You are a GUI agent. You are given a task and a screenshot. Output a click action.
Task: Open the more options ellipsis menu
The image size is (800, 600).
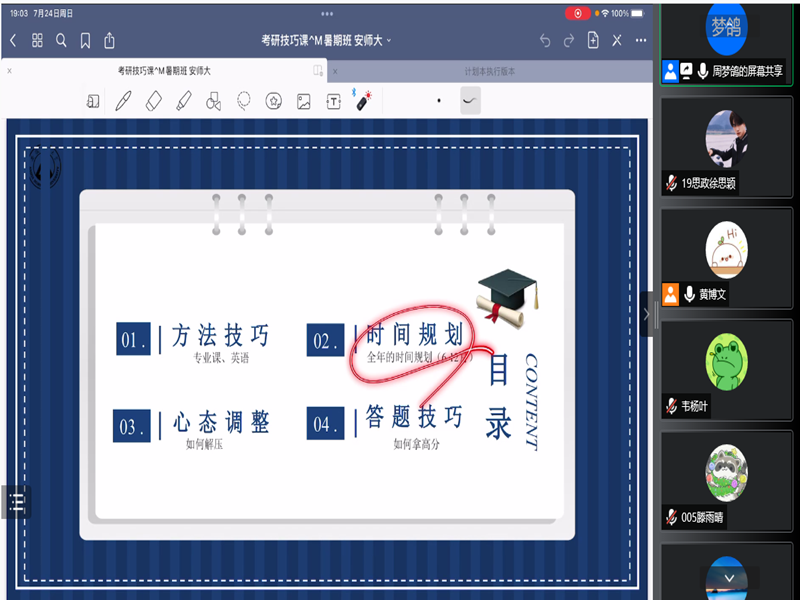[x=641, y=40]
